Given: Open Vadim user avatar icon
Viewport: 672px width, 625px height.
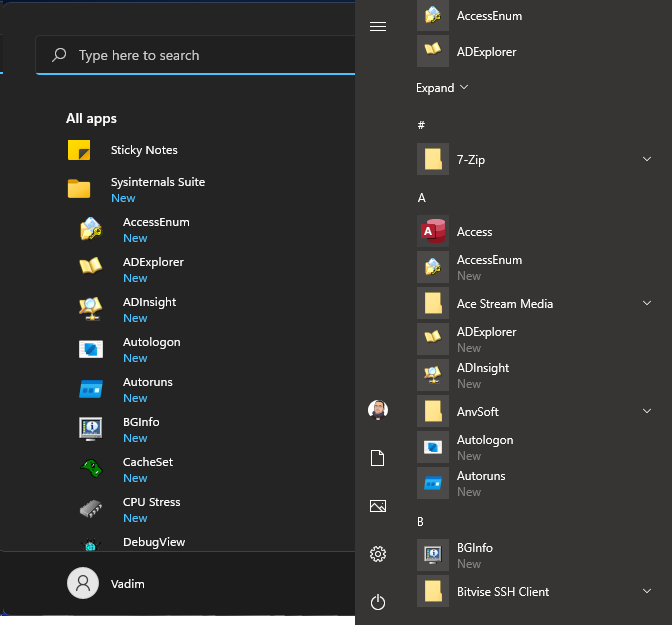Looking at the screenshot, I should (83, 583).
